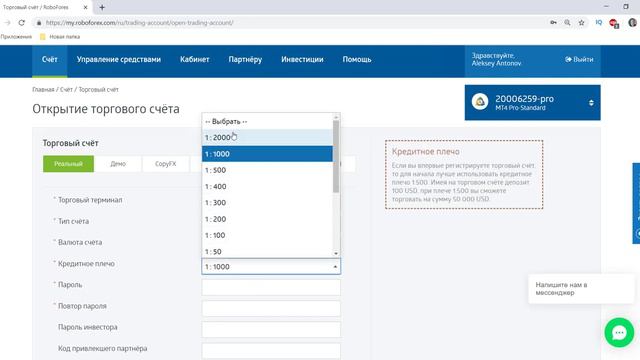Switch to the Демо account tab

click(x=118, y=164)
